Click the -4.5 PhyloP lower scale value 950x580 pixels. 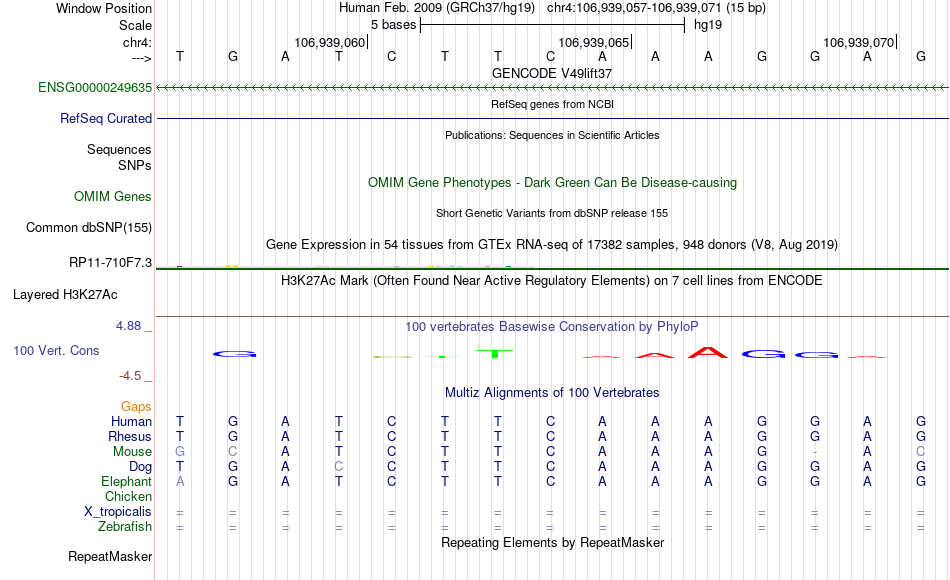click(130, 376)
